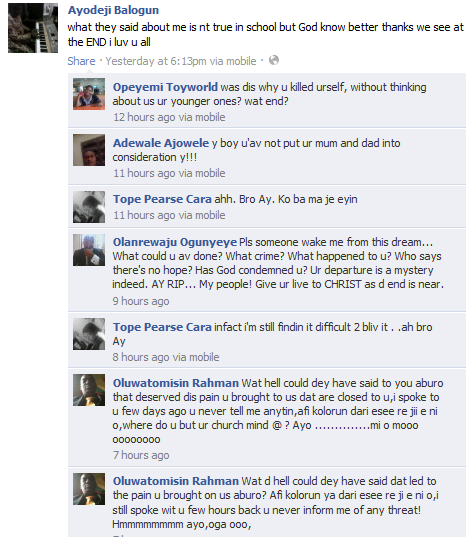Click the Share link under the post
Viewport: 471px width, 537px height.
(81, 61)
